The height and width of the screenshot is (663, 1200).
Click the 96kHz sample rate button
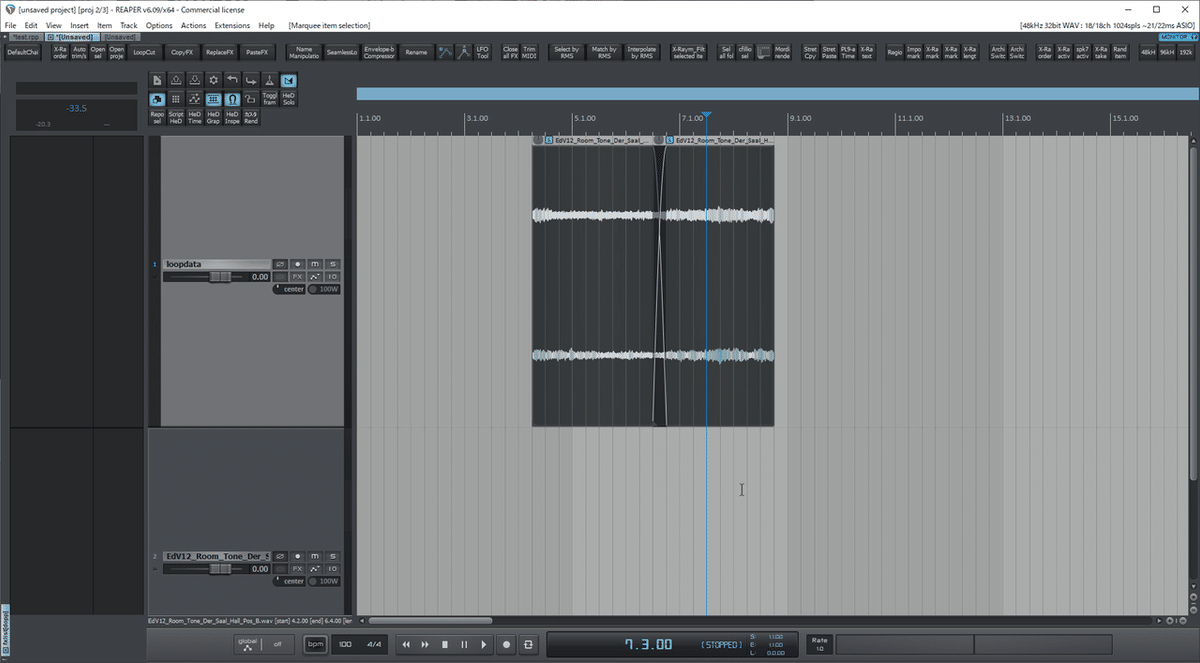[1166, 51]
